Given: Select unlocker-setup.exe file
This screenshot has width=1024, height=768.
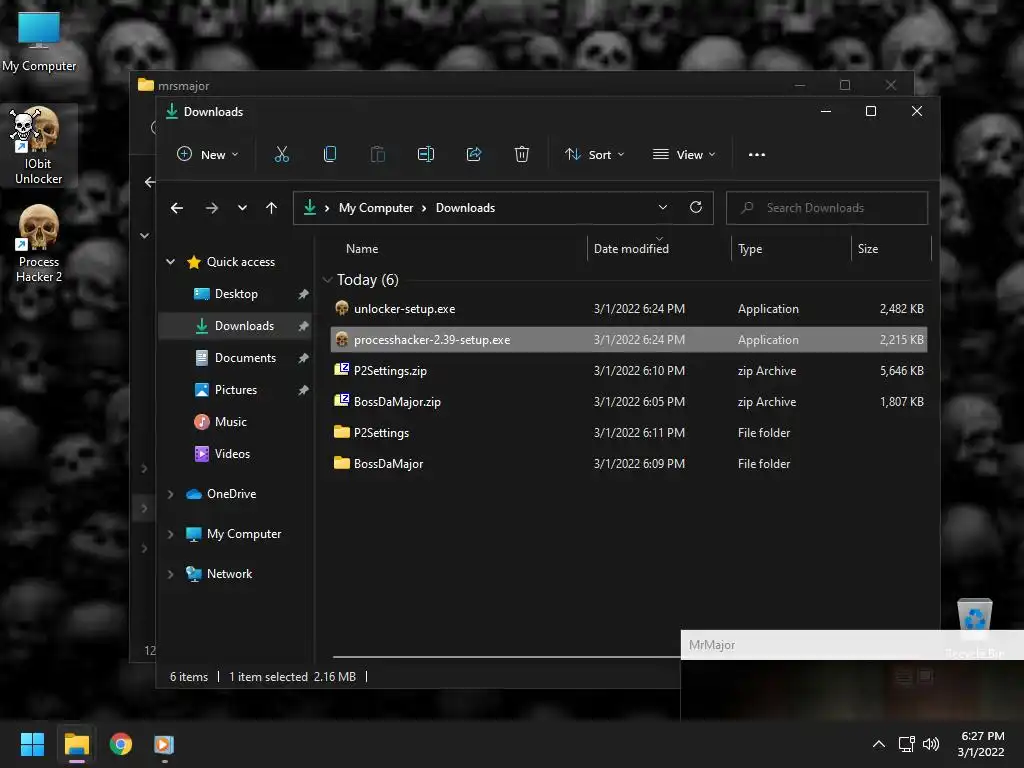Looking at the screenshot, I should (628, 308).
